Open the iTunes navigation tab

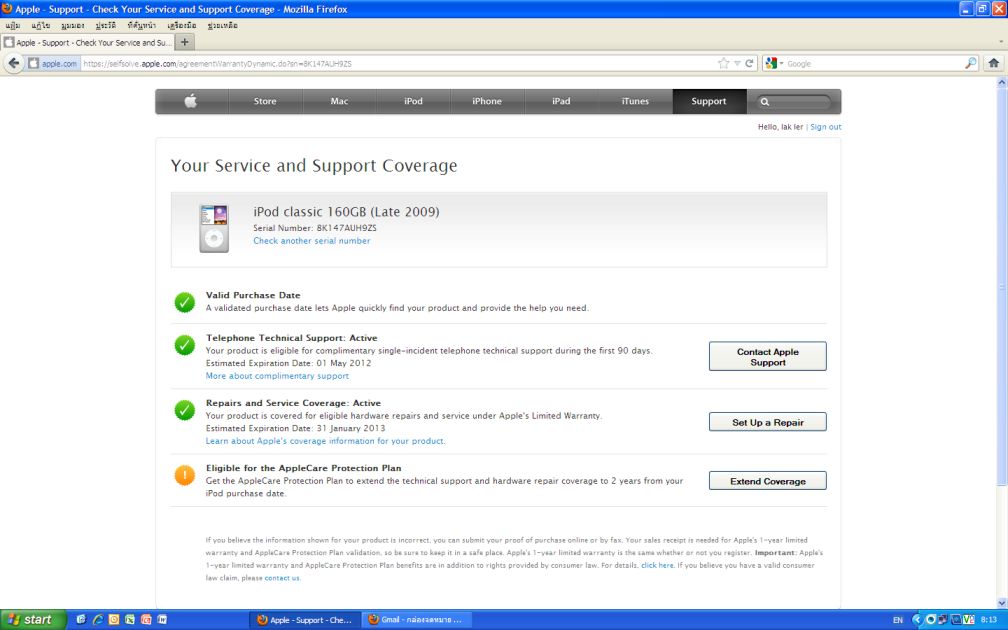(635, 101)
